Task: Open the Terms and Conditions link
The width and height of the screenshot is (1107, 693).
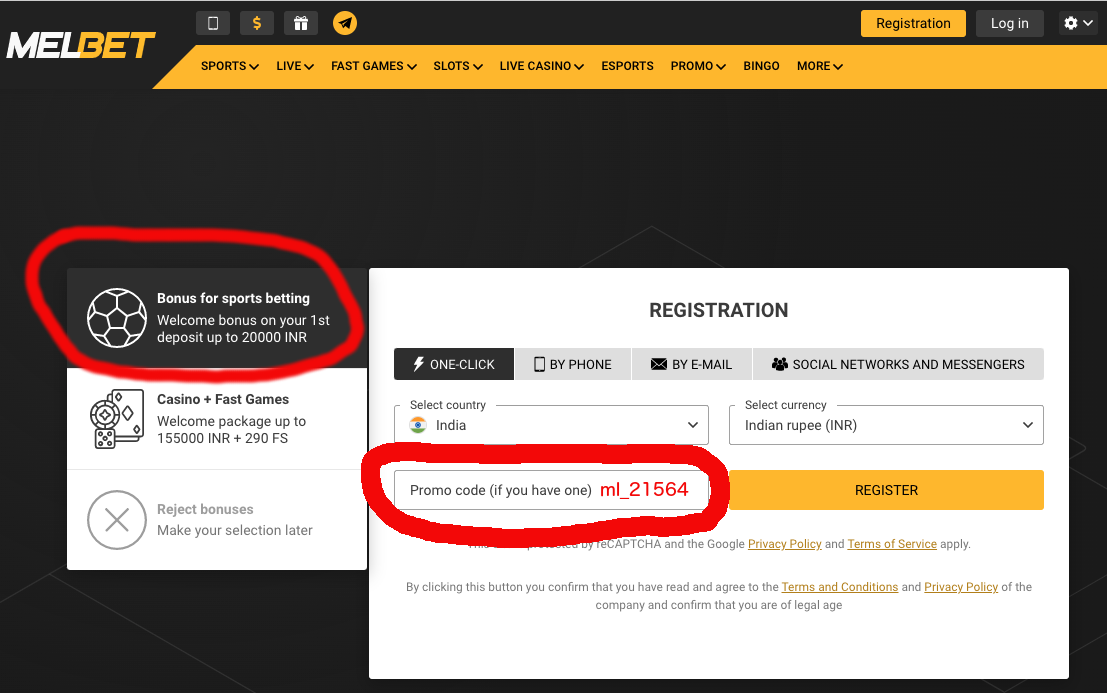Action: [x=839, y=587]
